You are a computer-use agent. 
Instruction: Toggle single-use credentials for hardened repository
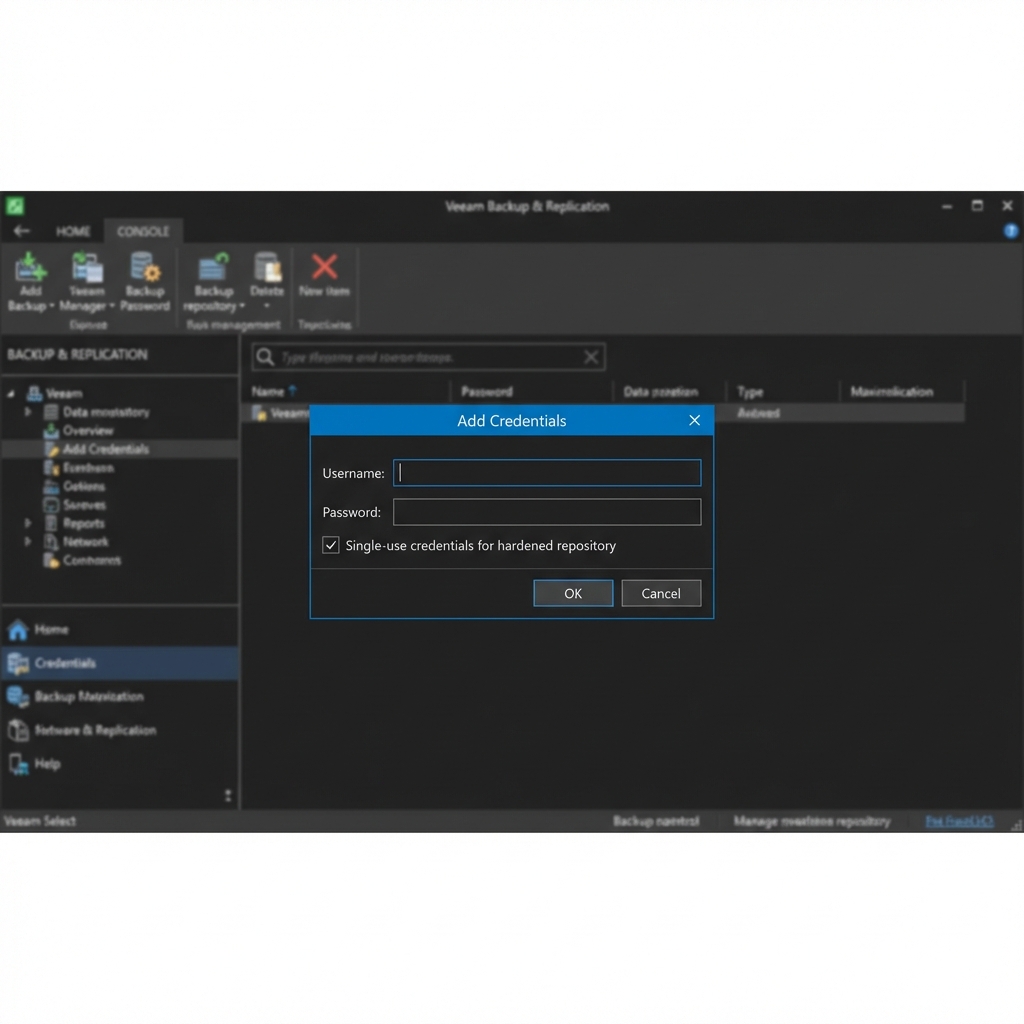[331, 545]
